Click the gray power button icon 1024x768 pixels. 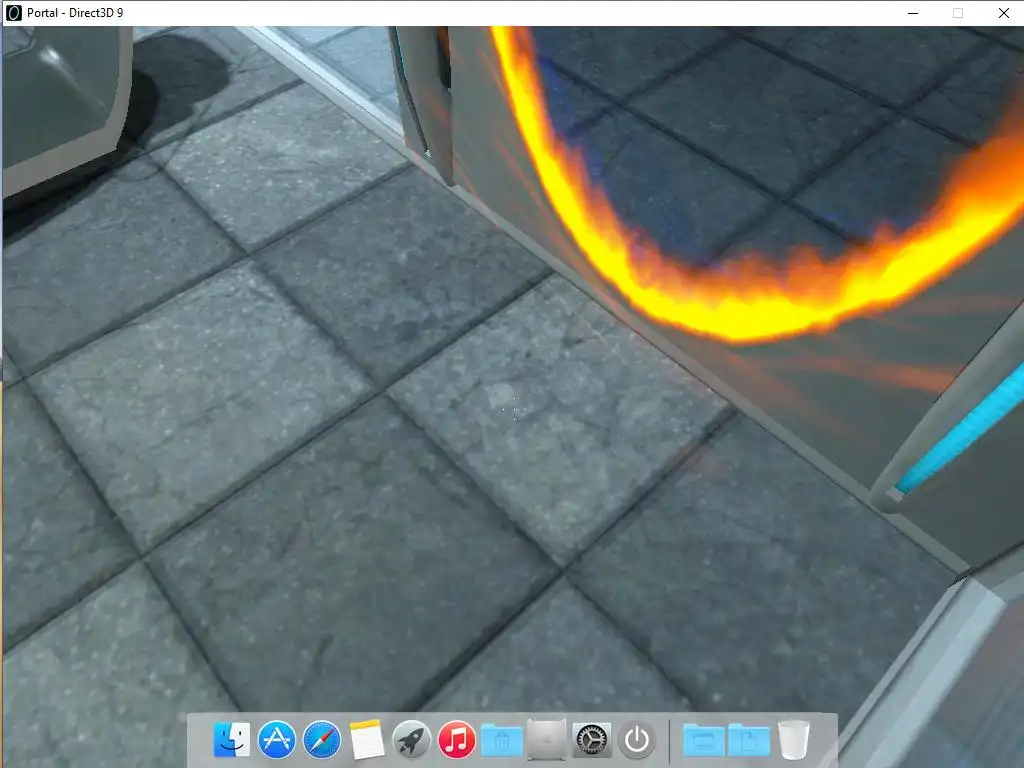tap(637, 740)
